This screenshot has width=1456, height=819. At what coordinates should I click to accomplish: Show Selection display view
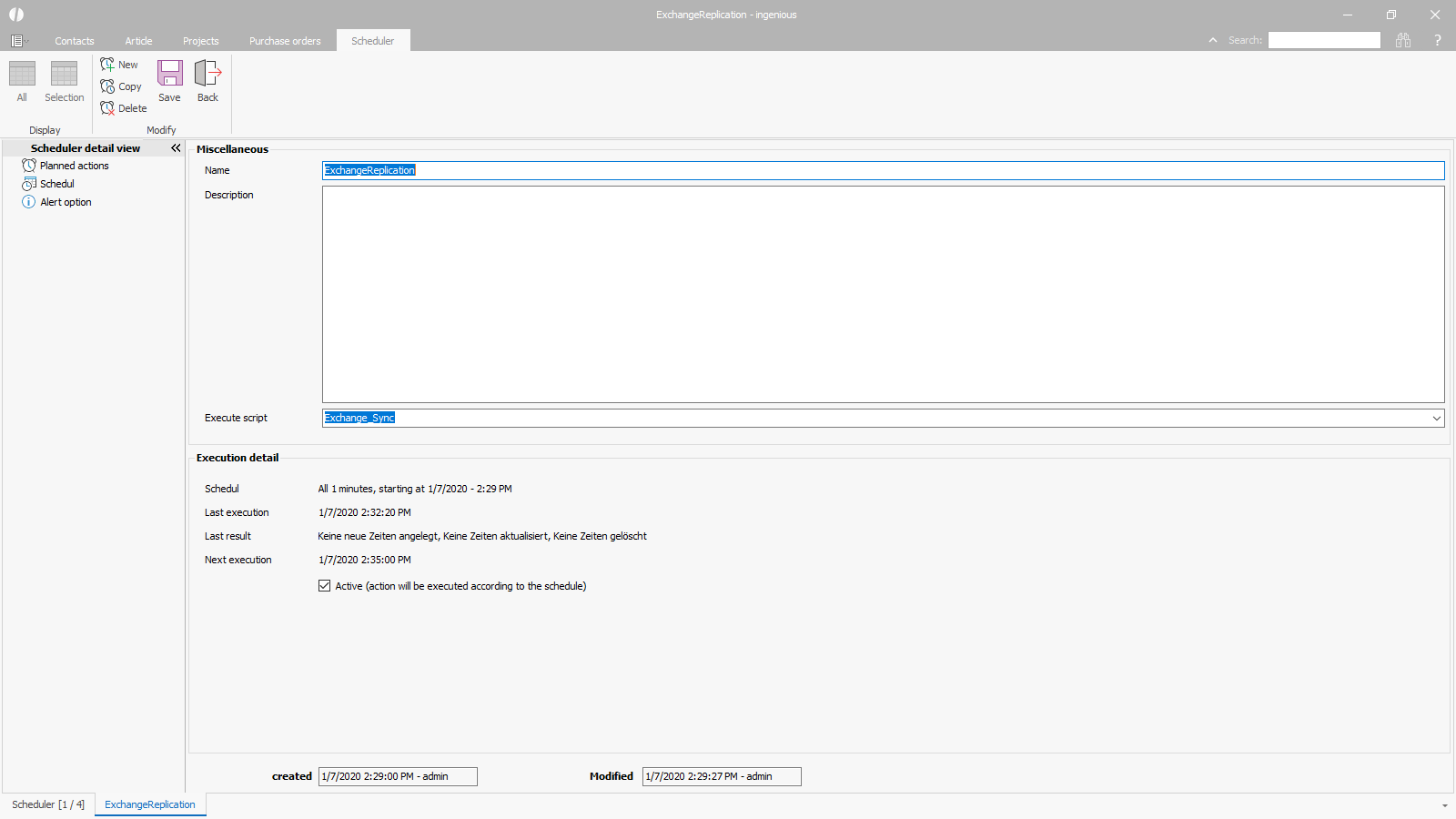click(x=64, y=81)
